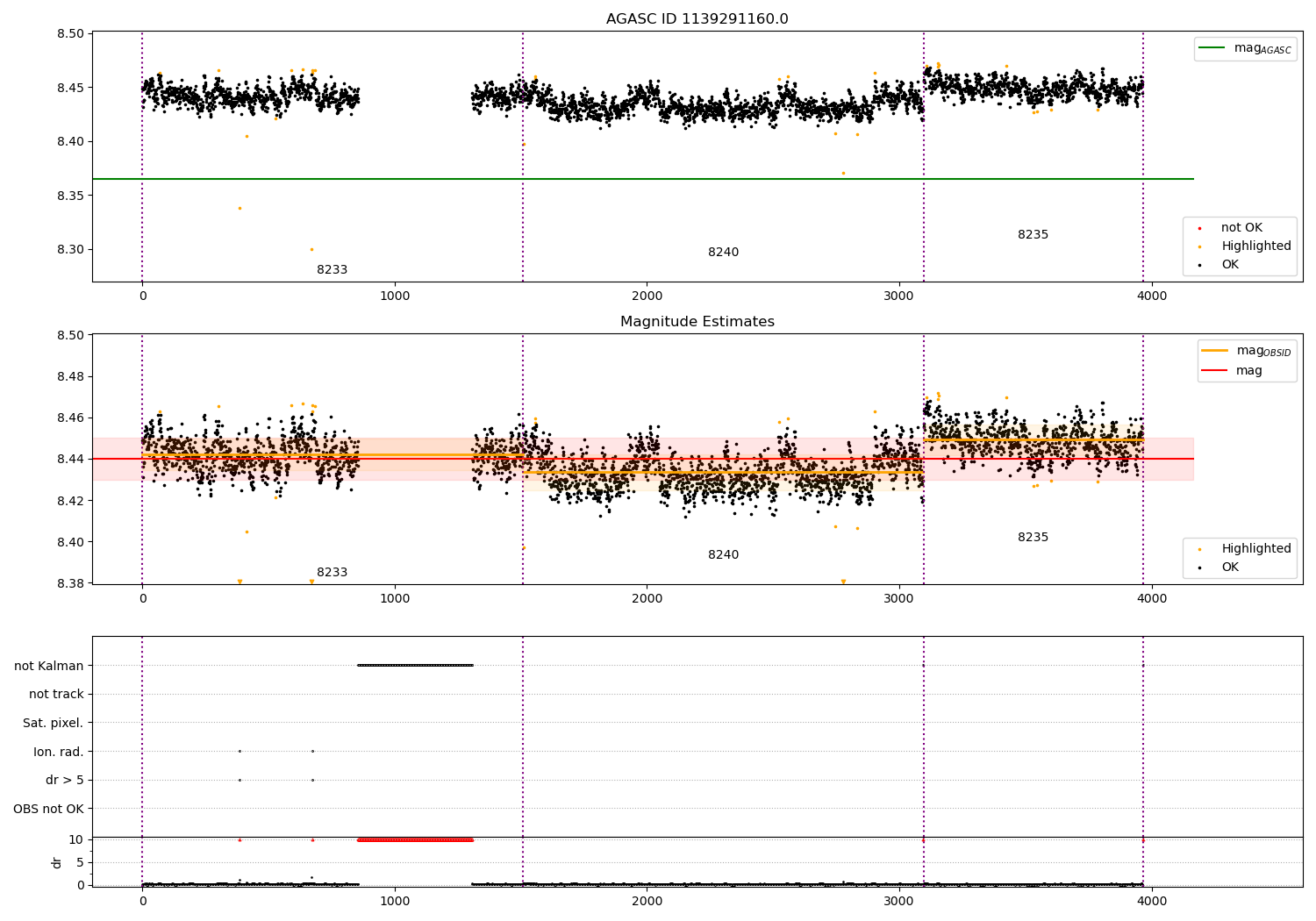The width and height of the screenshot is (1316, 921).
Task: Click the red "mag" legend line sample
Action: (1215, 370)
